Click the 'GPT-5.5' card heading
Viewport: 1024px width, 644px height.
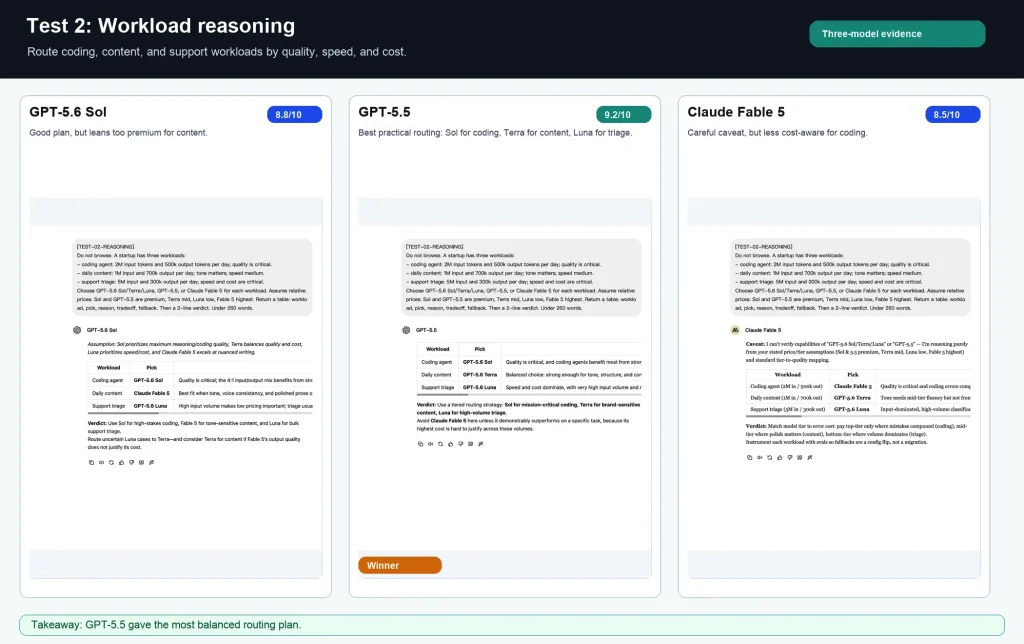tap(385, 112)
